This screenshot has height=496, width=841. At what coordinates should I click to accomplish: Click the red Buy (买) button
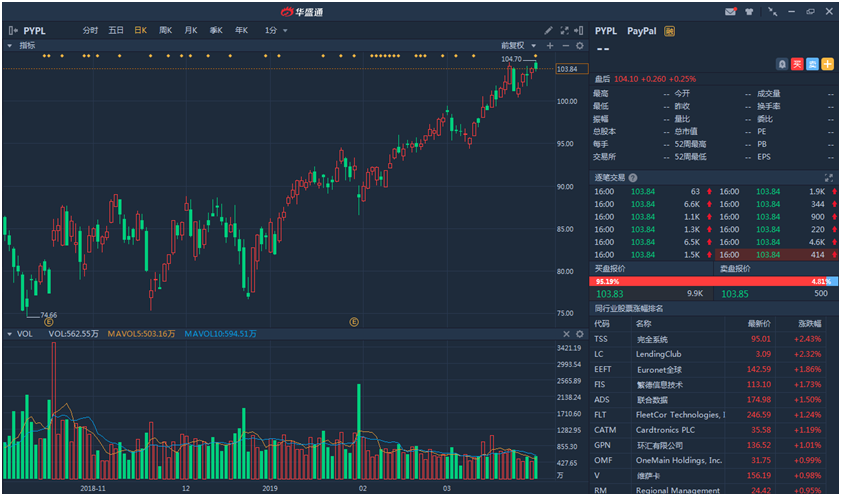click(797, 64)
